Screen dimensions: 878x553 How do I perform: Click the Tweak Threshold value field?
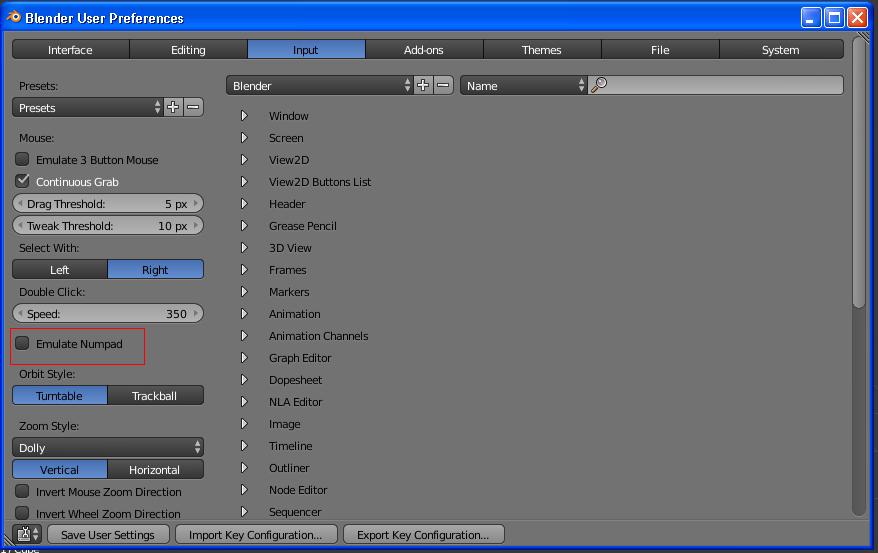coord(108,225)
